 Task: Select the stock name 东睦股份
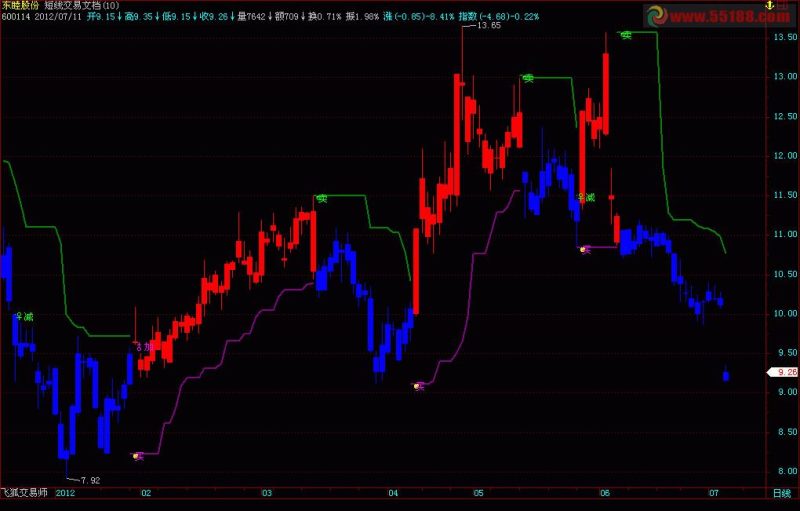tap(20, 6)
